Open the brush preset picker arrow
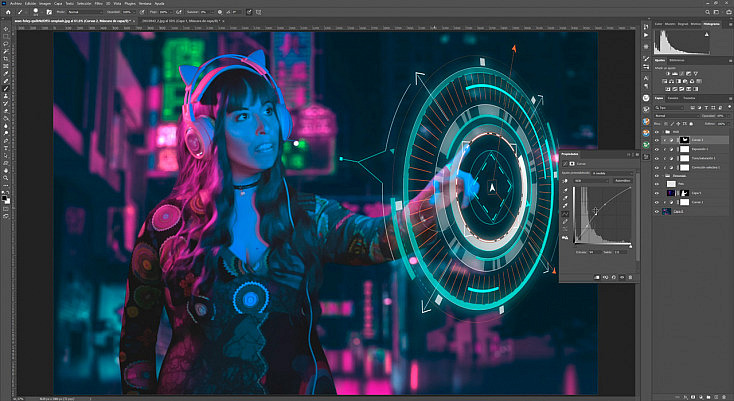Image resolution: width=734 pixels, height=401 pixels. (x=42, y=12)
